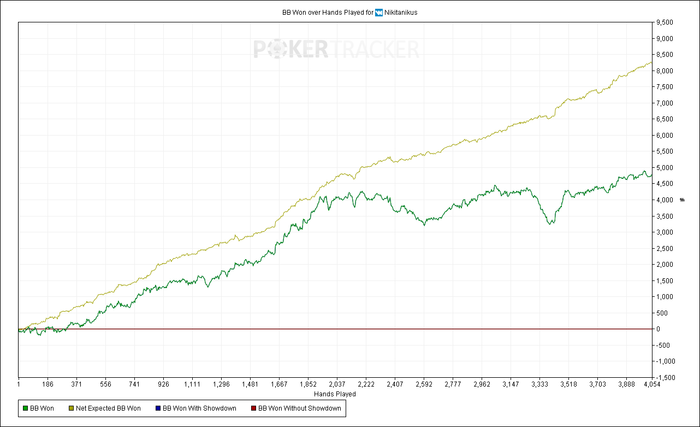700x427 pixels.
Task: Click the 'BB Won over Hands Played for' title
Action: point(328,13)
